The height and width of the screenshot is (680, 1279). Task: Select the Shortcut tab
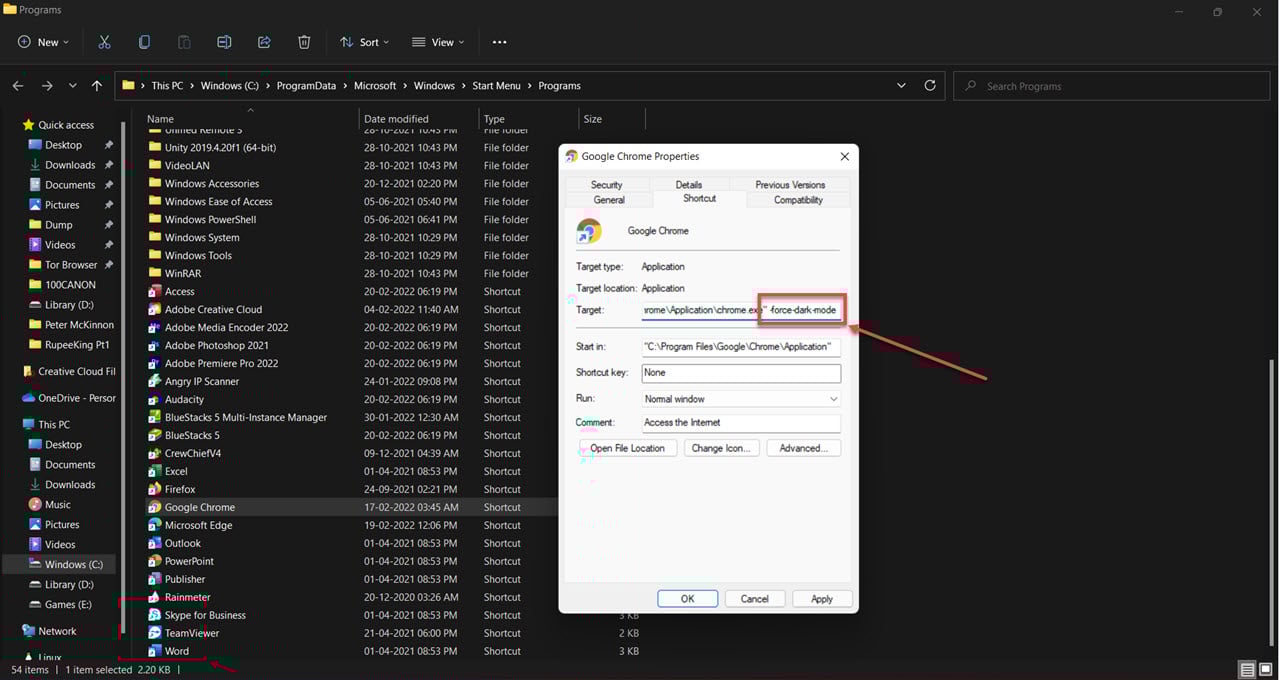[x=699, y=198]
